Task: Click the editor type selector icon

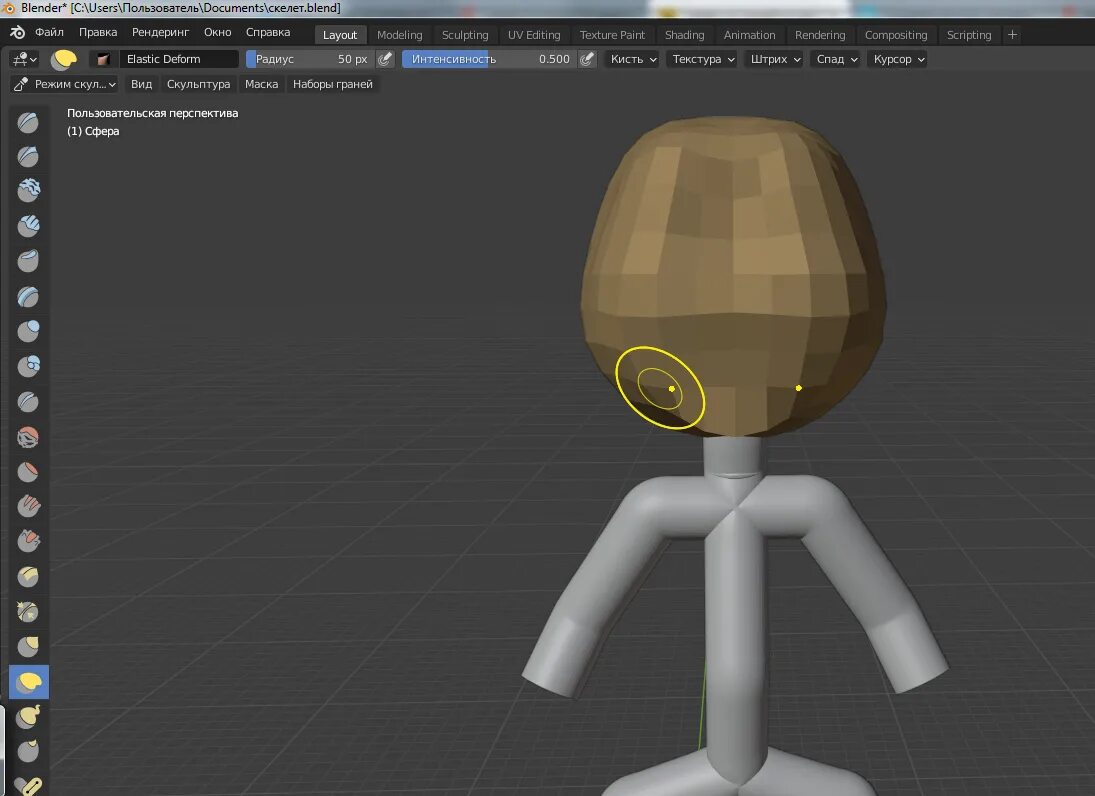Action: pyautogui.click(x=22, y=59)
